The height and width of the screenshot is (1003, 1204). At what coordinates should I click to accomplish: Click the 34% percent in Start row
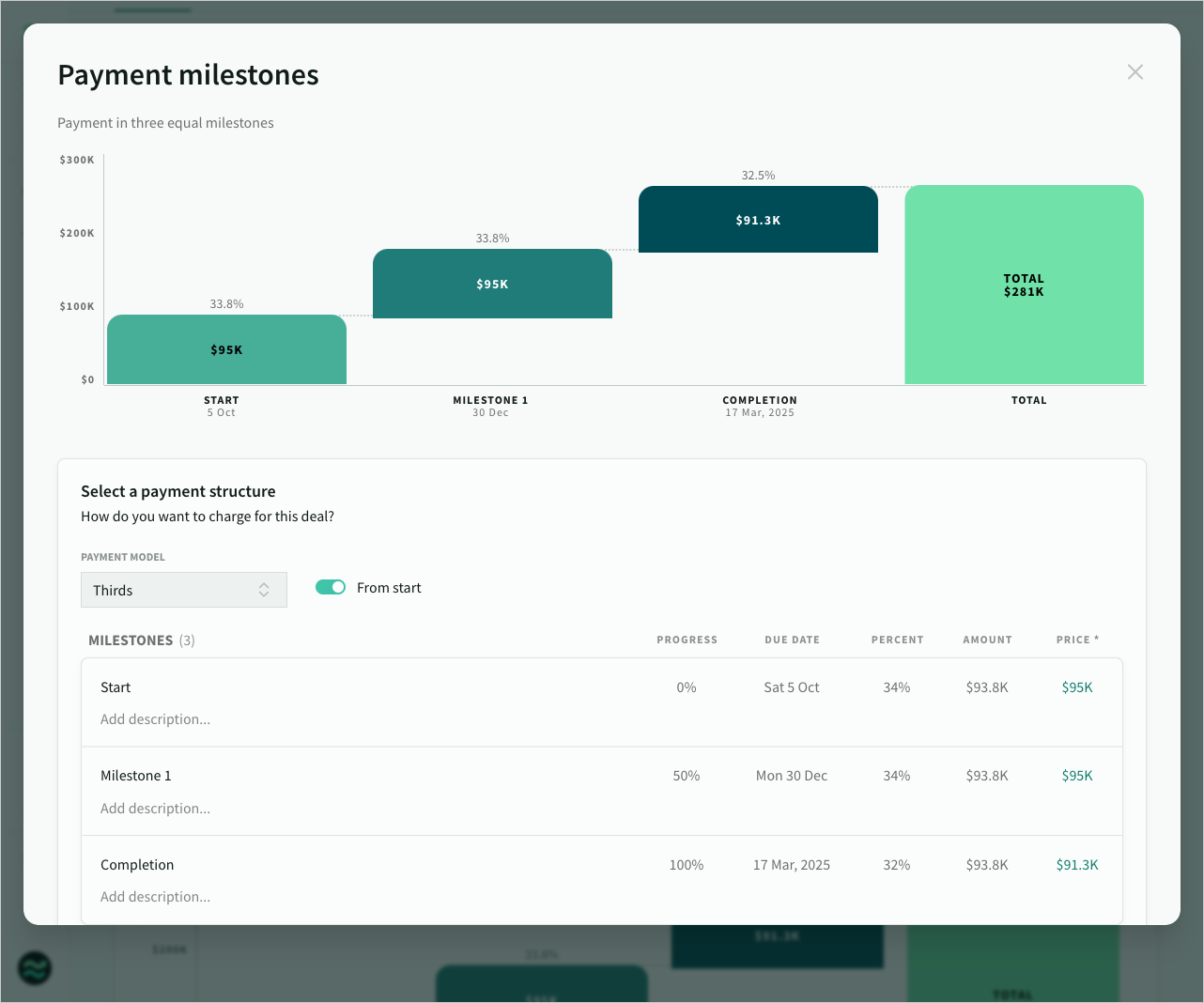(x=897, y=687)
